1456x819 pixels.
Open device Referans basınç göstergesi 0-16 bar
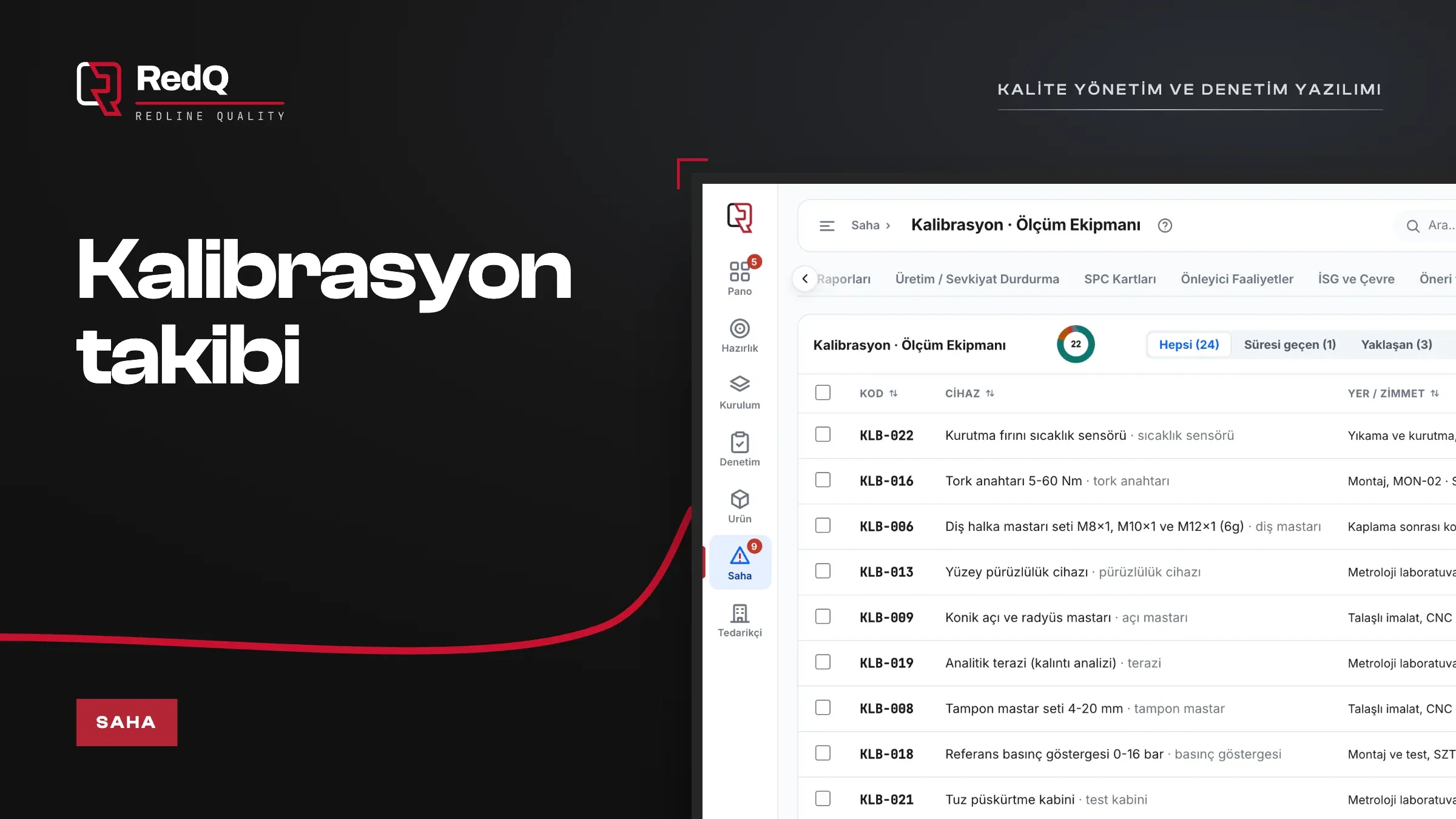1054,754
